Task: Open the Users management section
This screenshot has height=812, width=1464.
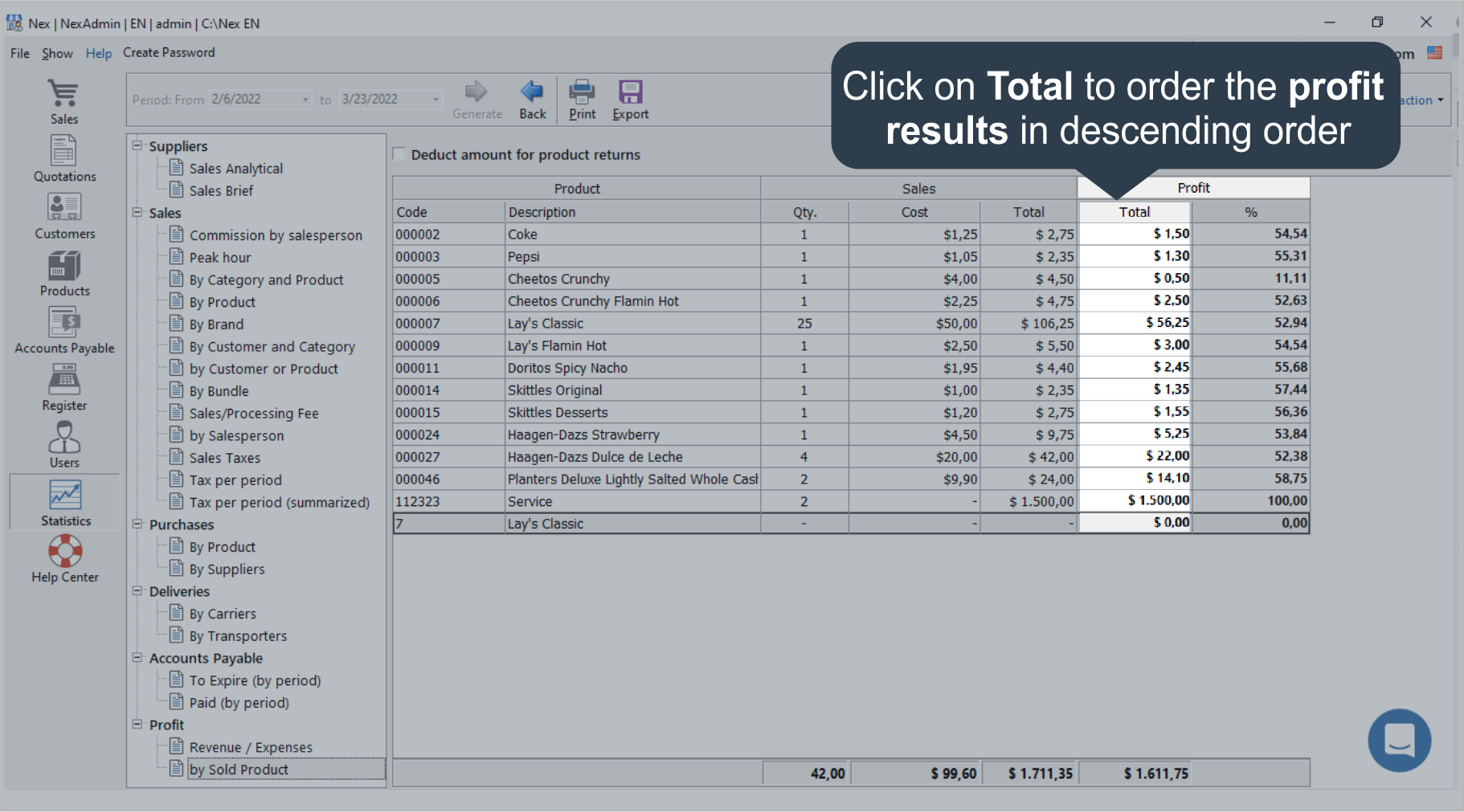Action: click(63, 443)
